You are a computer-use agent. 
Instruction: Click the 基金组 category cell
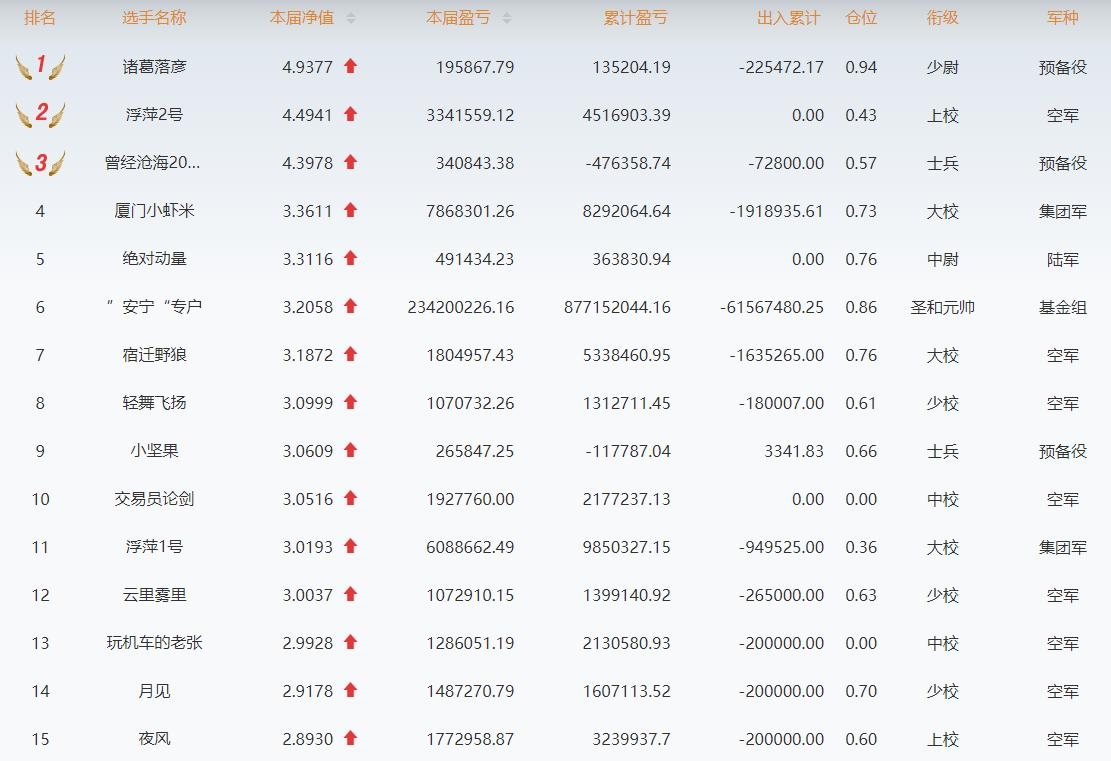tap(1062, 307)
